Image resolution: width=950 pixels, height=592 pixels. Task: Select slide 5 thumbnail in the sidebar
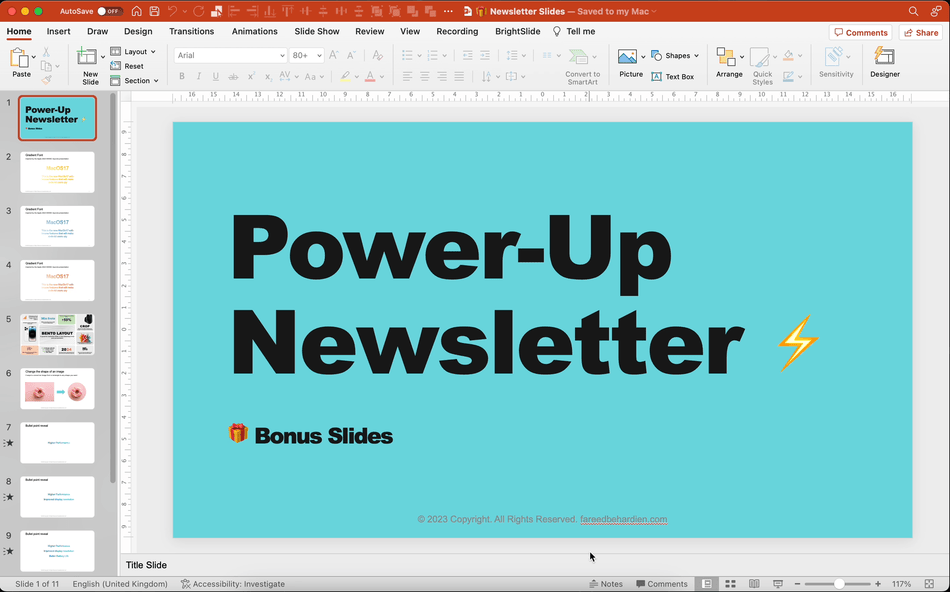pos(57,334)
